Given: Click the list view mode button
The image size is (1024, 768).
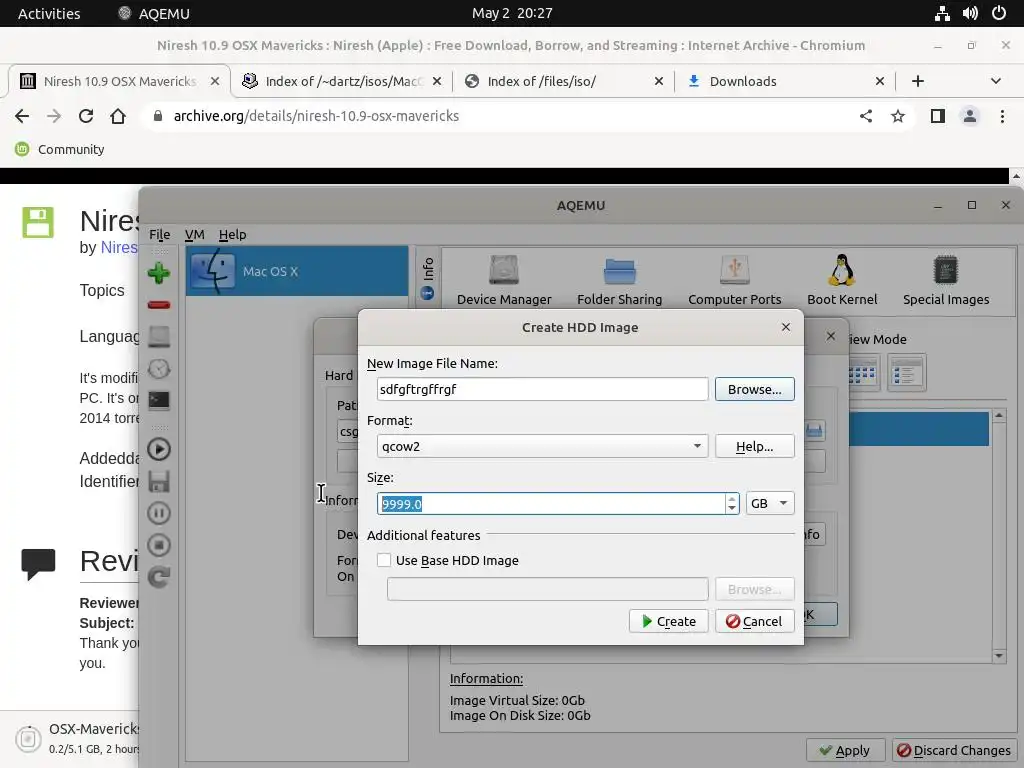Looking at the screenshot, I should [906, 373].
